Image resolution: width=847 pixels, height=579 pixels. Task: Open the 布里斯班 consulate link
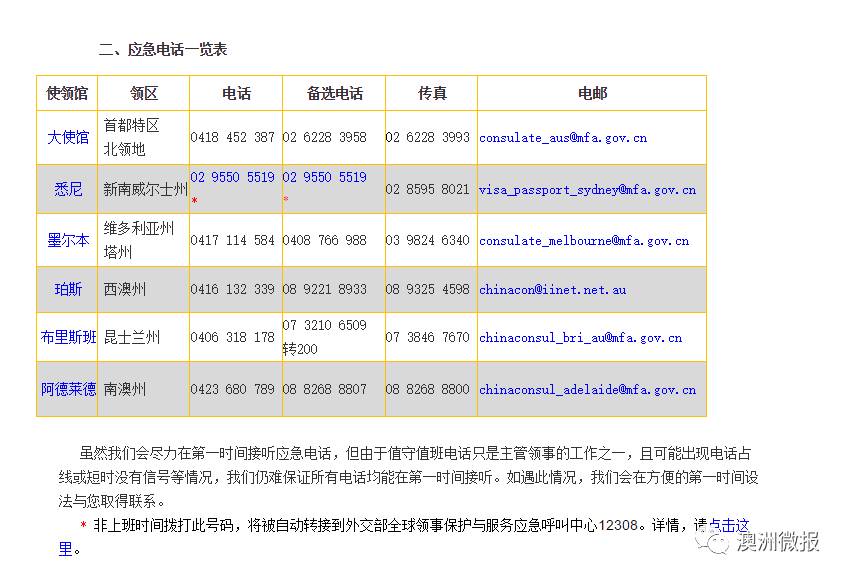point(68,337)
